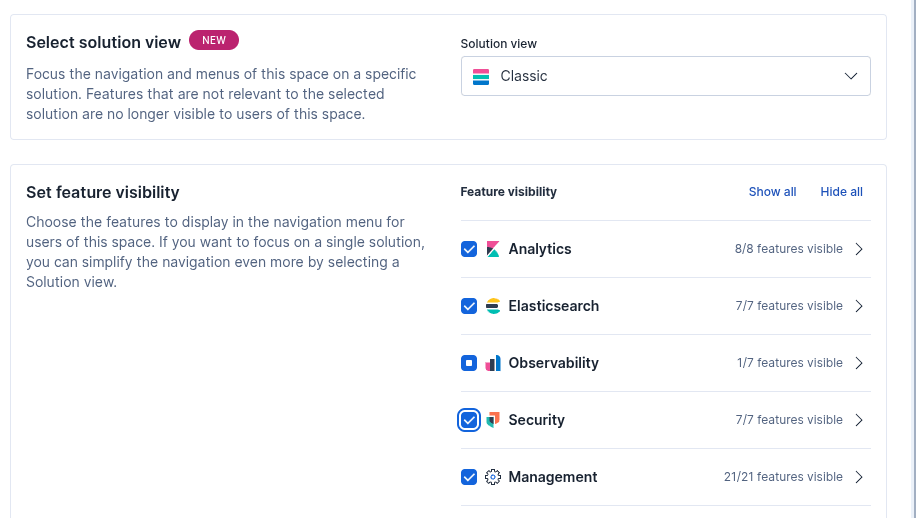Click the NEW badge beside solution view
The width and height of the screenshot is (916, 518).
pyautogui.click(x=214, y=41)
